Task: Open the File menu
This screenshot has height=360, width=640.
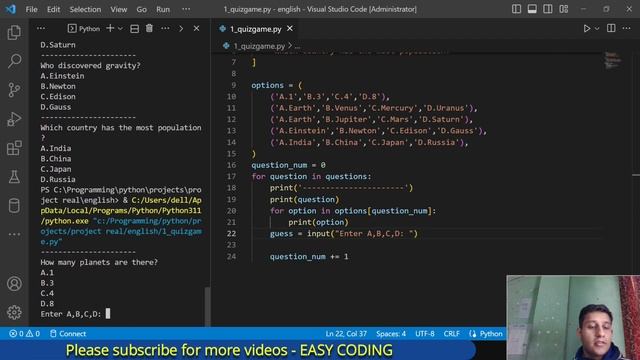Action: click(x=31, y=9)
